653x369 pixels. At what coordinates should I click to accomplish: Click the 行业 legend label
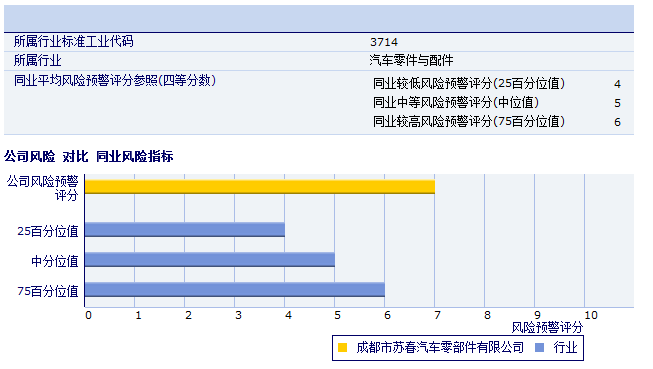[x=565, y=347]
